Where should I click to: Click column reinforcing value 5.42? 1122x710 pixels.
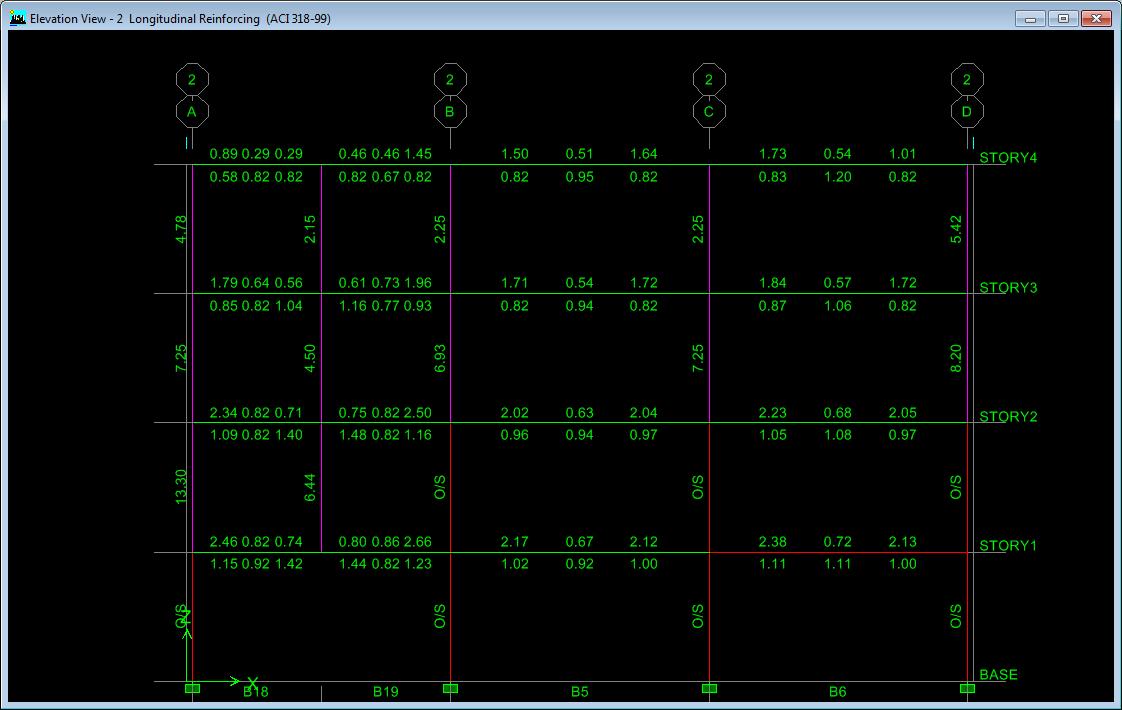(956, 229)
